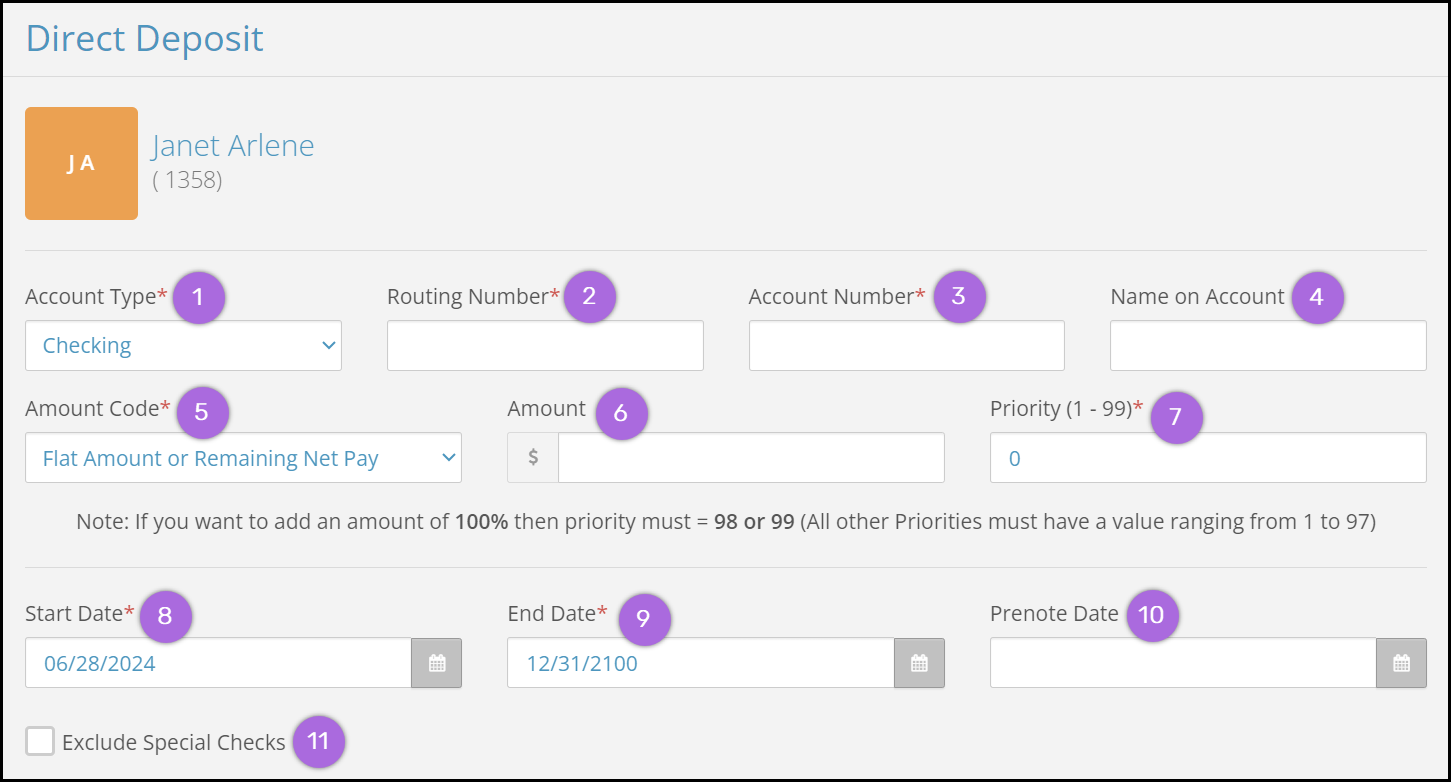Click the purple number 5 callout badge
1451x782 pixels.
[x=202, y=412]
